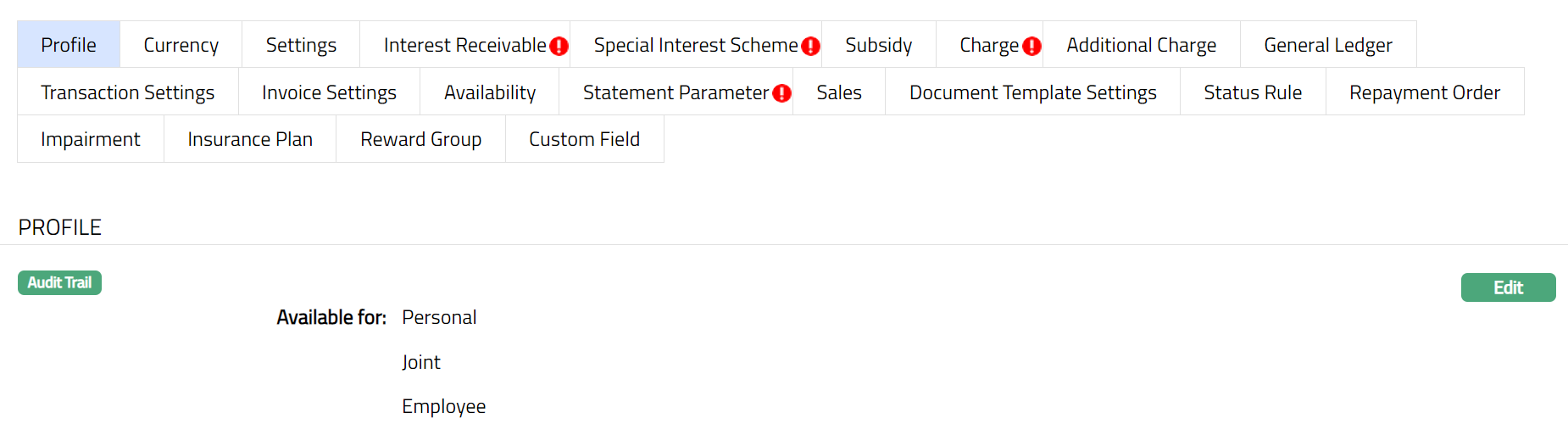Image resolution: width=1568 pixels, height=435 pixels.
Task: Select the Insurance Plan tab
Action: pos(250,139)
